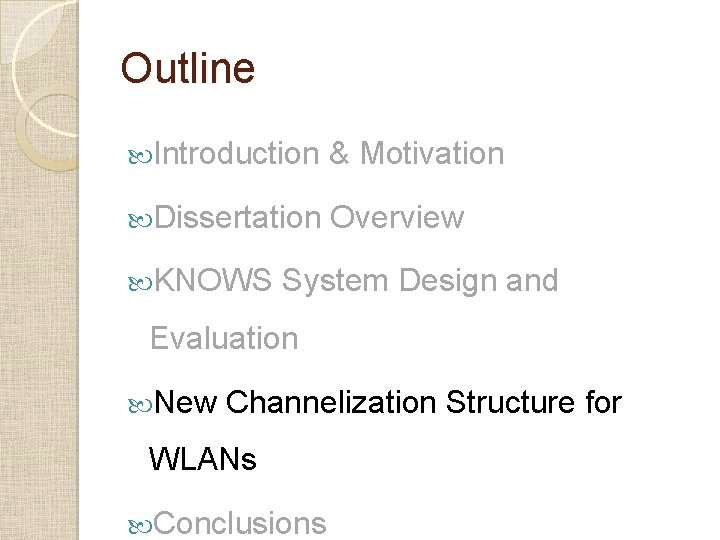Click the word Dissertation
Screen dimensions: 720x540
(x=238, y=218)
